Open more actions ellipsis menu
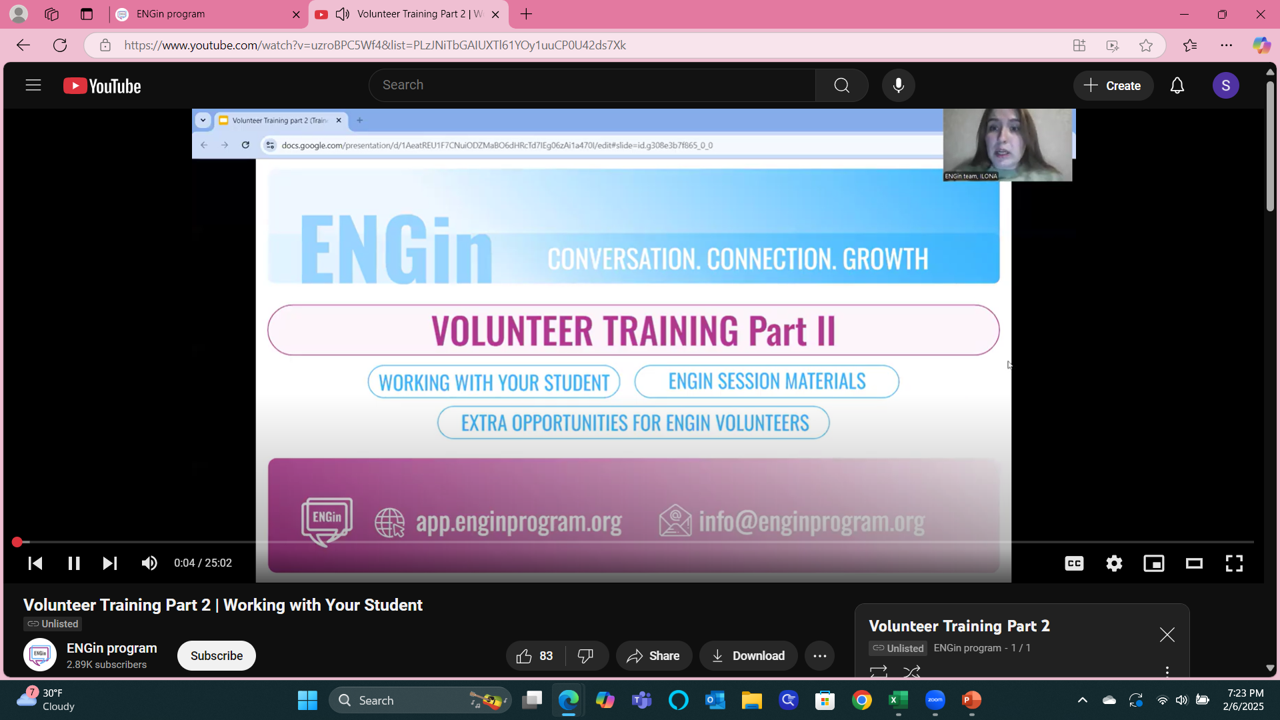The height and width of the screenshot is (720, 1280). [x=820, y=656]
